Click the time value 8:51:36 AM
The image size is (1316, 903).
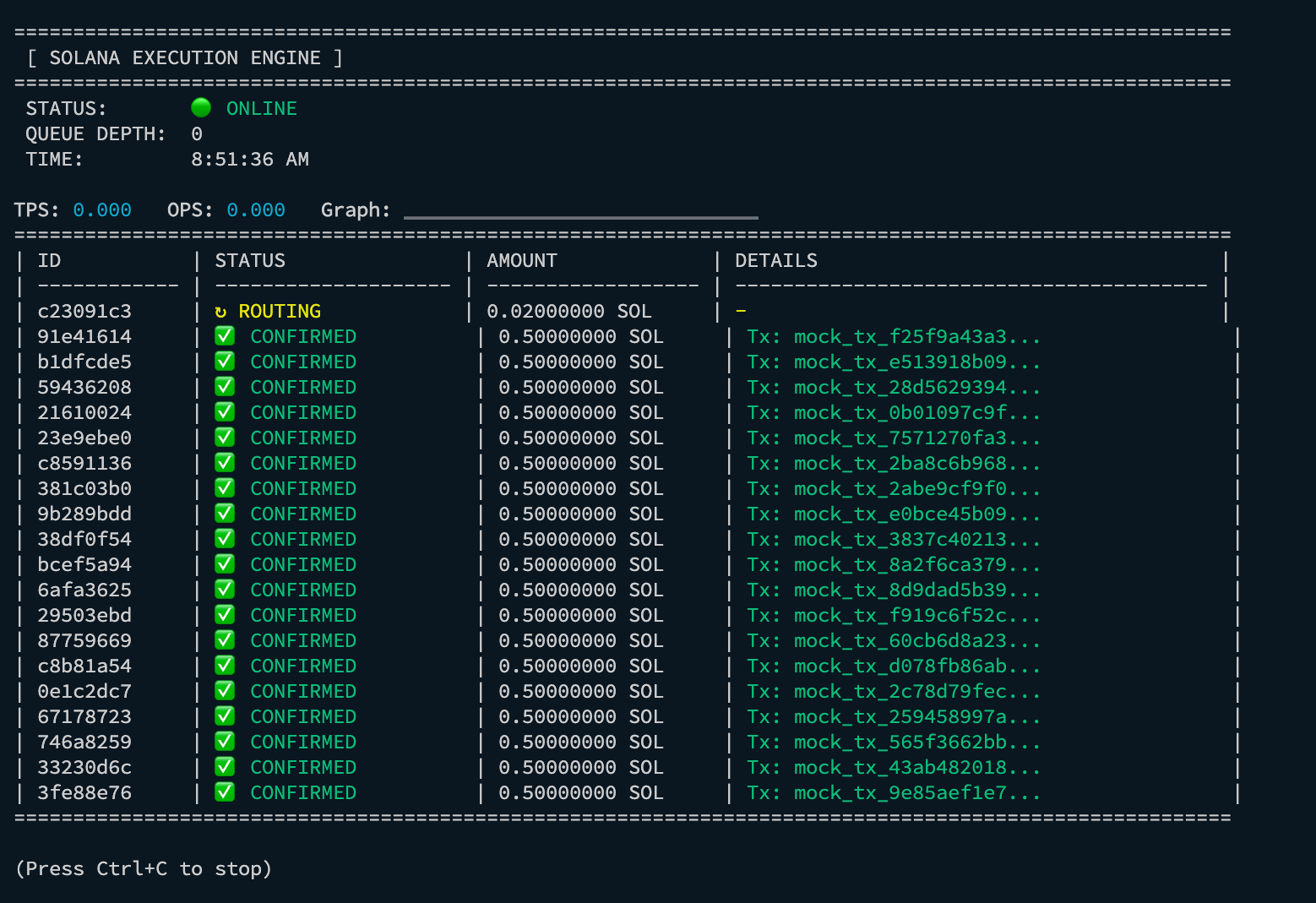(250, 159)
